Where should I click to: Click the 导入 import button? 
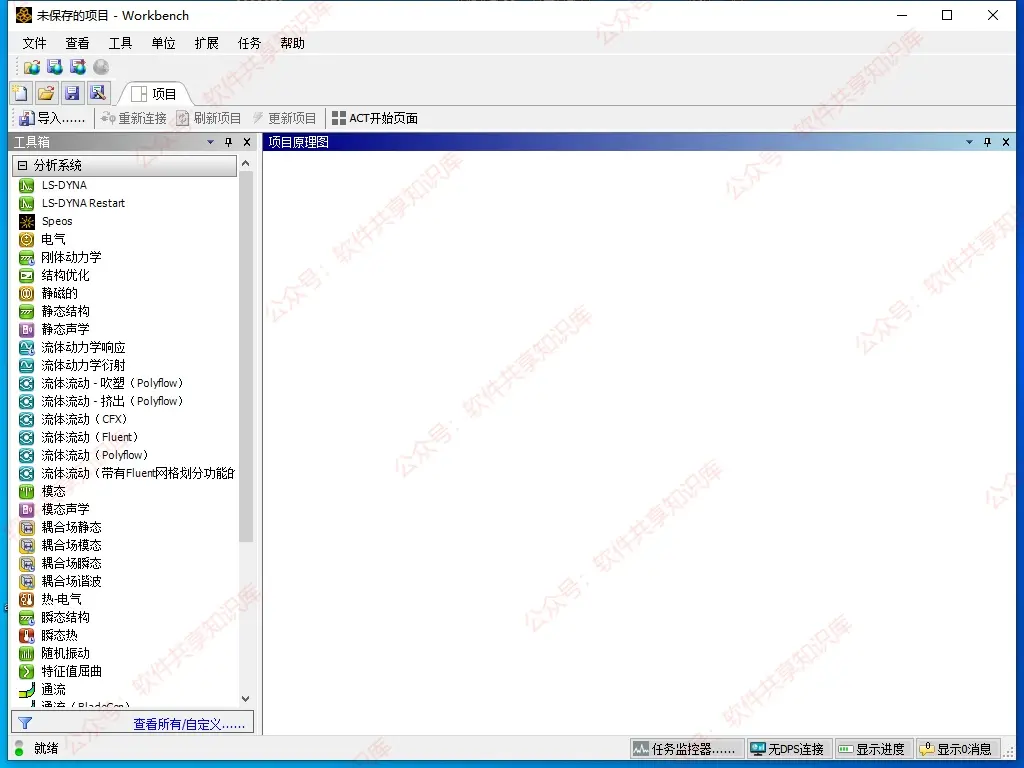[52, 118]
